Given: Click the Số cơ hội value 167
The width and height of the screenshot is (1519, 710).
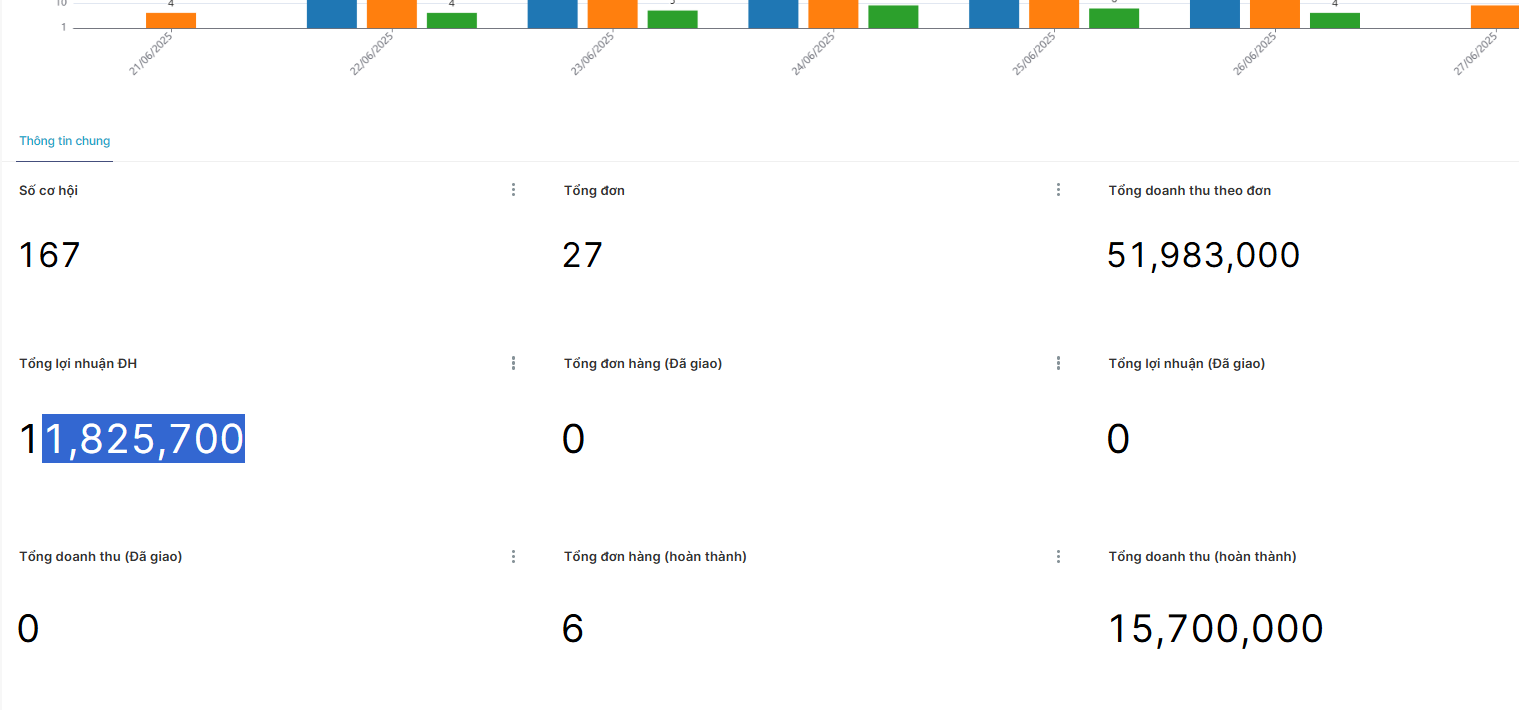Looking at the screenshot, I should (49, 255).
